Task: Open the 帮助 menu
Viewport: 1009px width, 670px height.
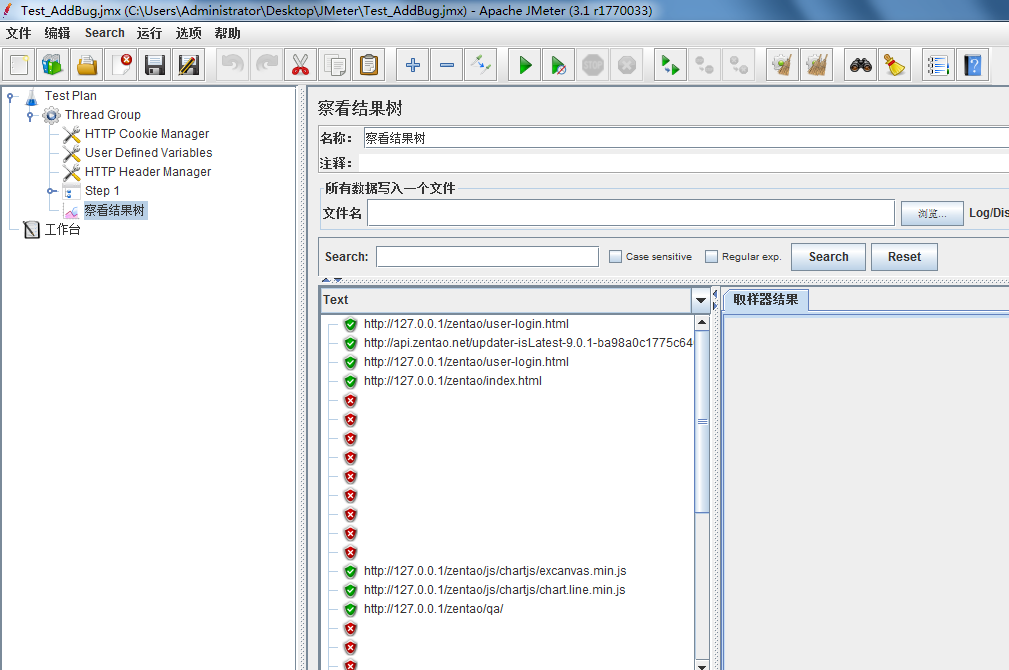Action: coord(227,33)
